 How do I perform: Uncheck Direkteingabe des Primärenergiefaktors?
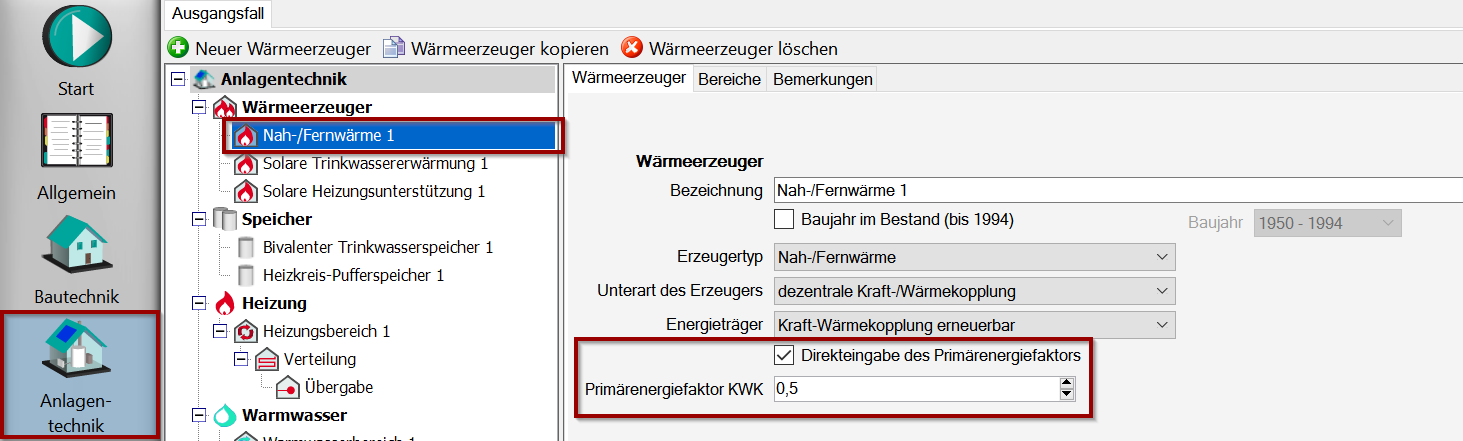coord(785,355)
